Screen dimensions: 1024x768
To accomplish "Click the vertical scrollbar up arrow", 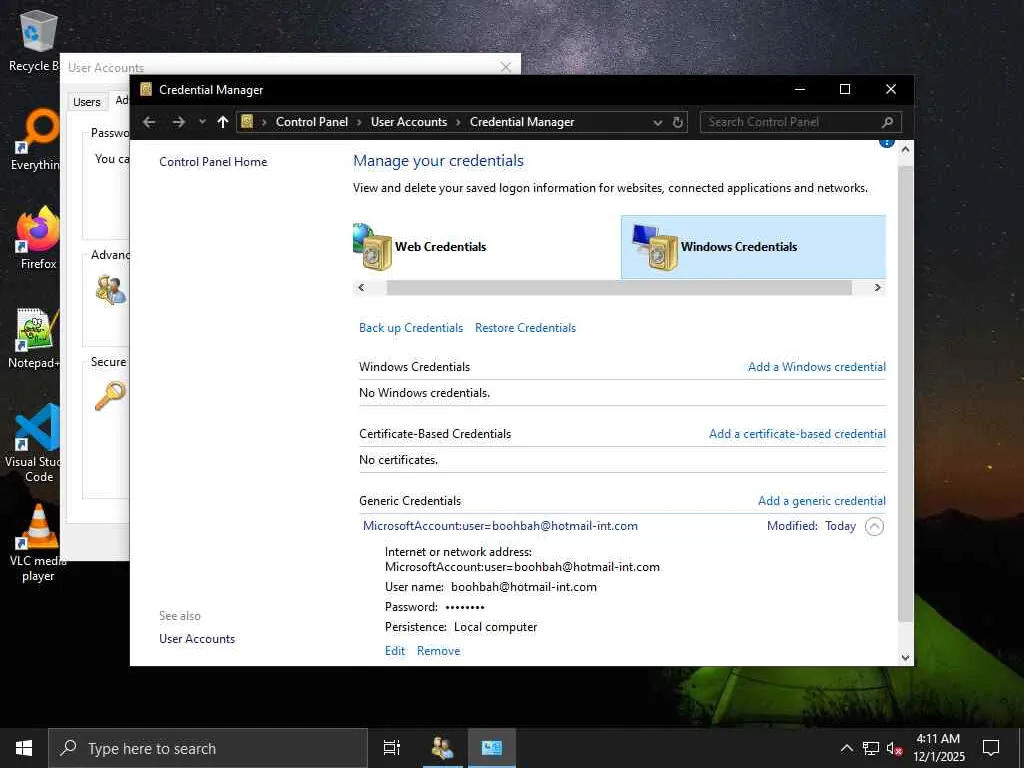I will (x=905, y=150).
